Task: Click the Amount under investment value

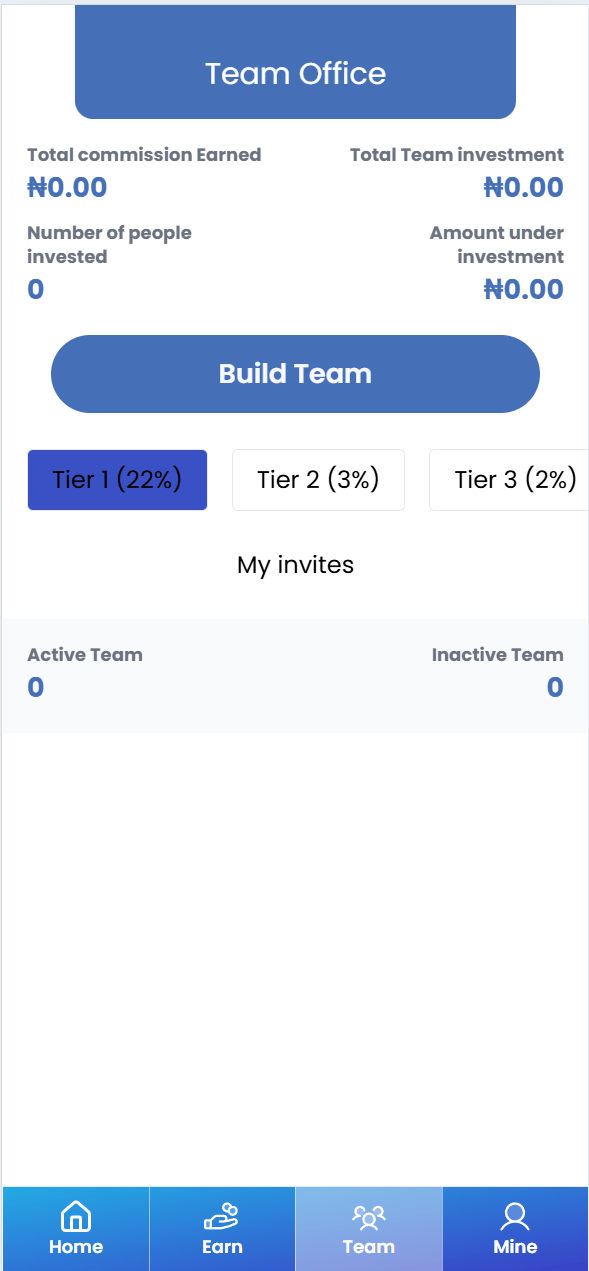Action: (x=524, y=289)
